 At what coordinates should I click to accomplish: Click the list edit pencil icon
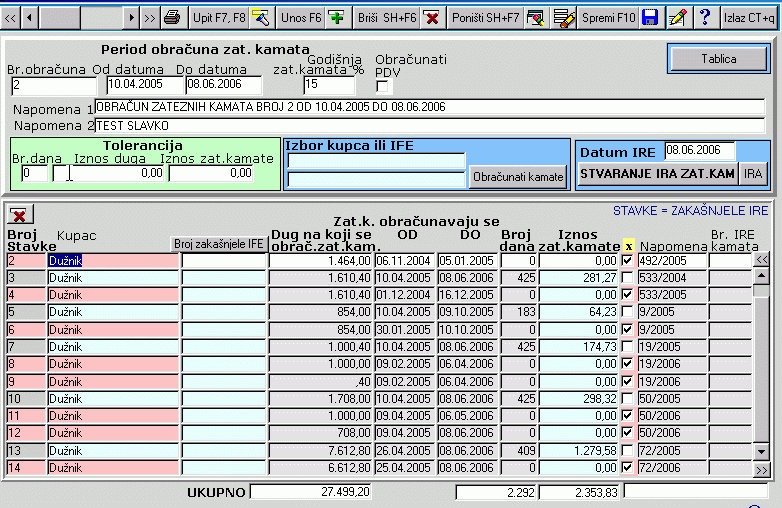coord(564,18)
